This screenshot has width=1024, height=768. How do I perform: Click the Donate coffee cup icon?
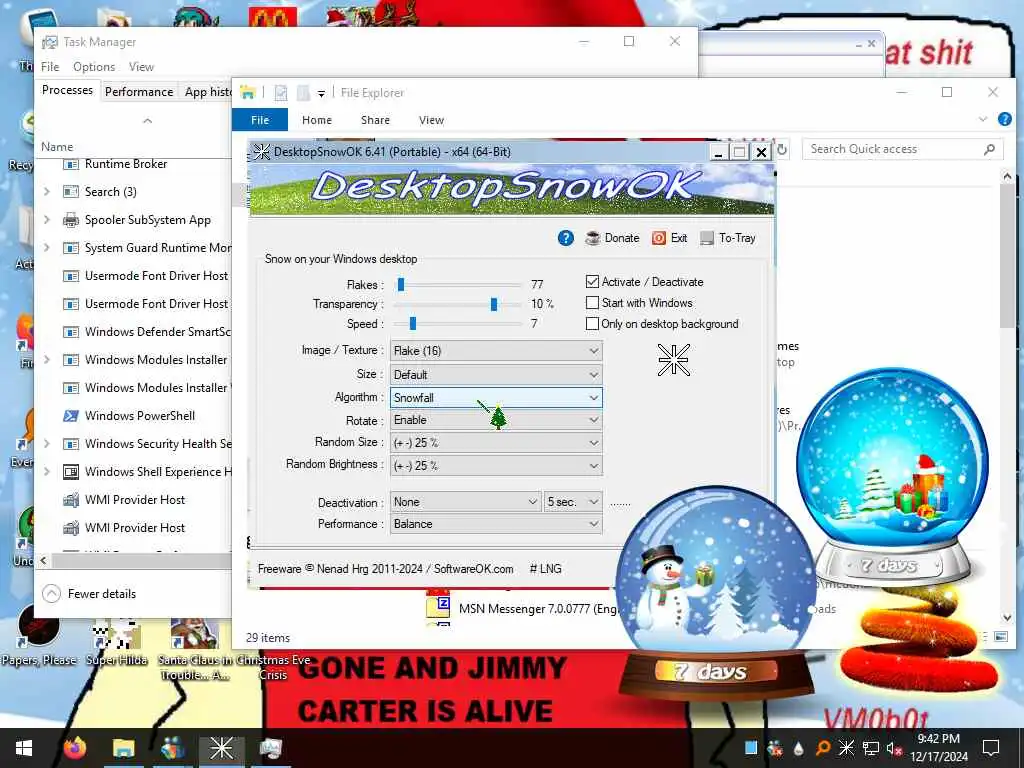[592, 238]
